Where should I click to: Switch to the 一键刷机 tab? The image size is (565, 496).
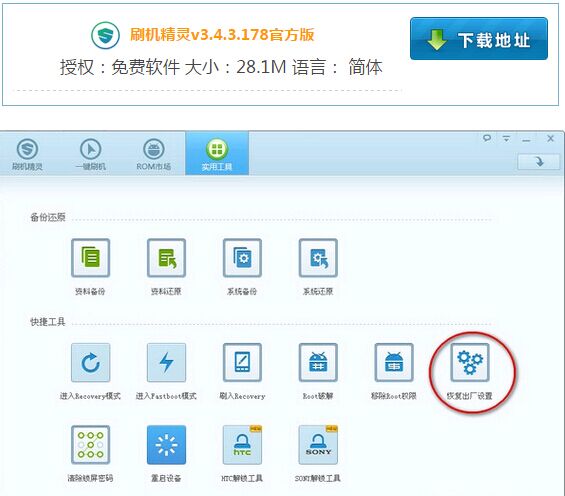coord(90,154)
